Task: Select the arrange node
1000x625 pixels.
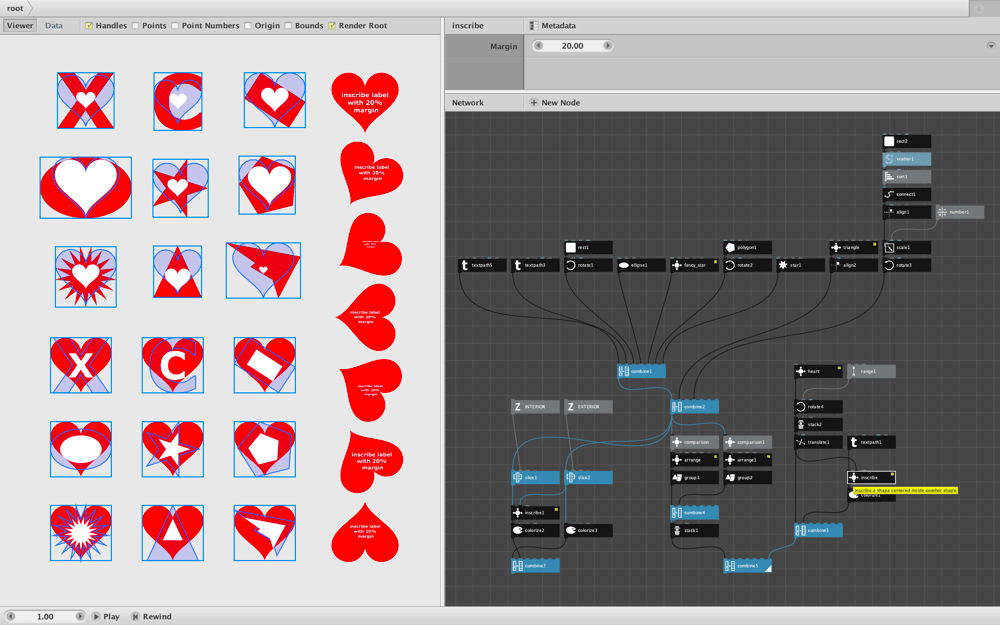Action: click(x=695, y=459)
